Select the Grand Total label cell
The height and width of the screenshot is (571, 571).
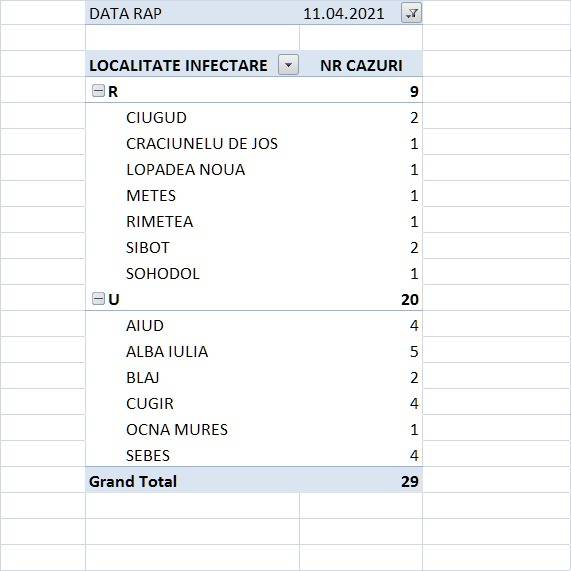[192, 481]
